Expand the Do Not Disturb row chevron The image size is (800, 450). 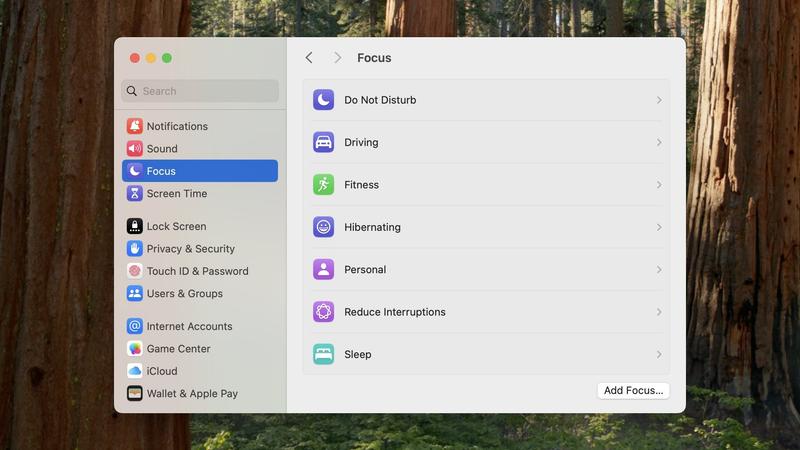click(659, 100)
